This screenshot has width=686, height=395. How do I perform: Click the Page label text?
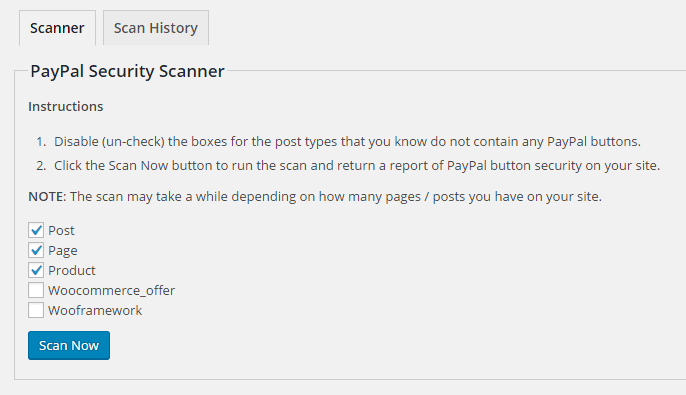point(63,251)
